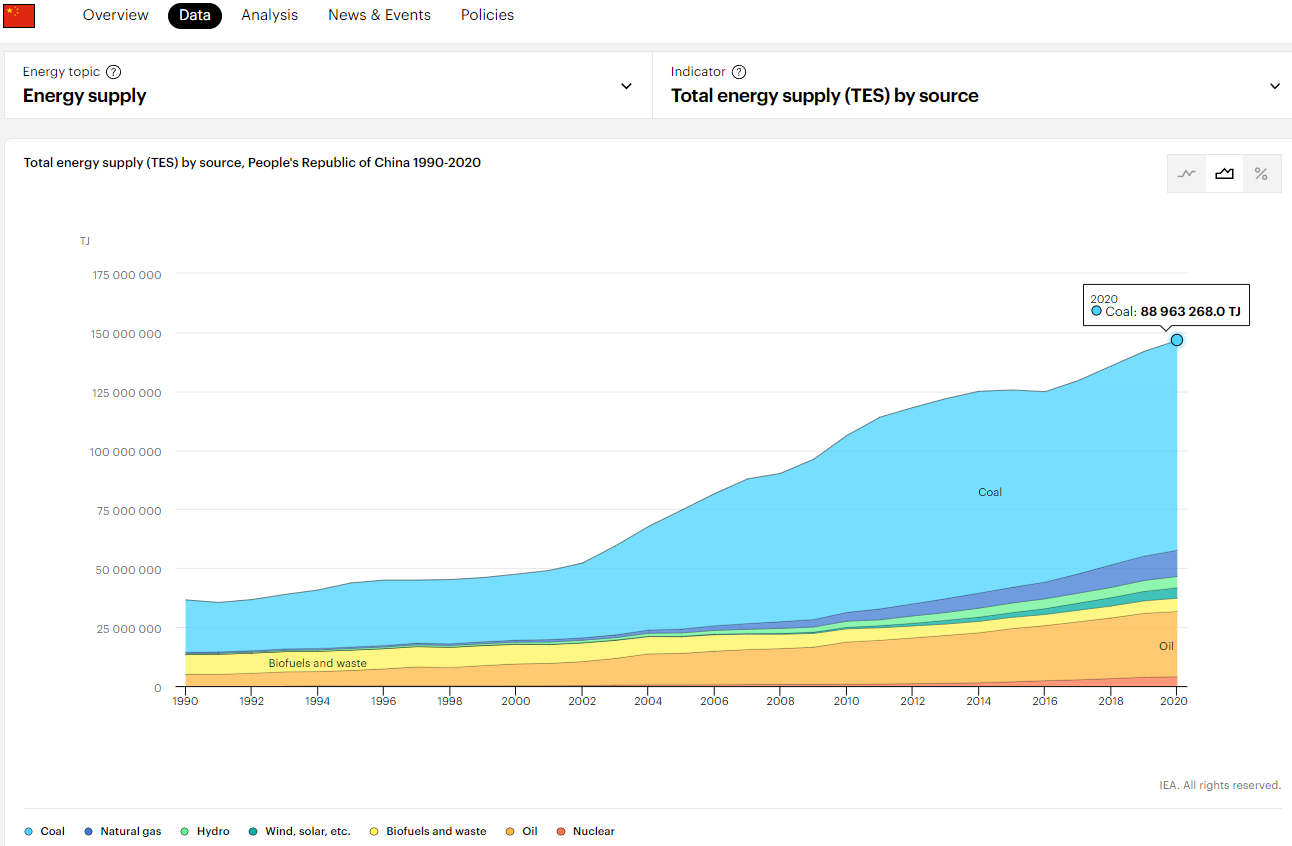Switch to line chart view icon
Screen dimensions: 1292x846
(x=1187, y=174)
